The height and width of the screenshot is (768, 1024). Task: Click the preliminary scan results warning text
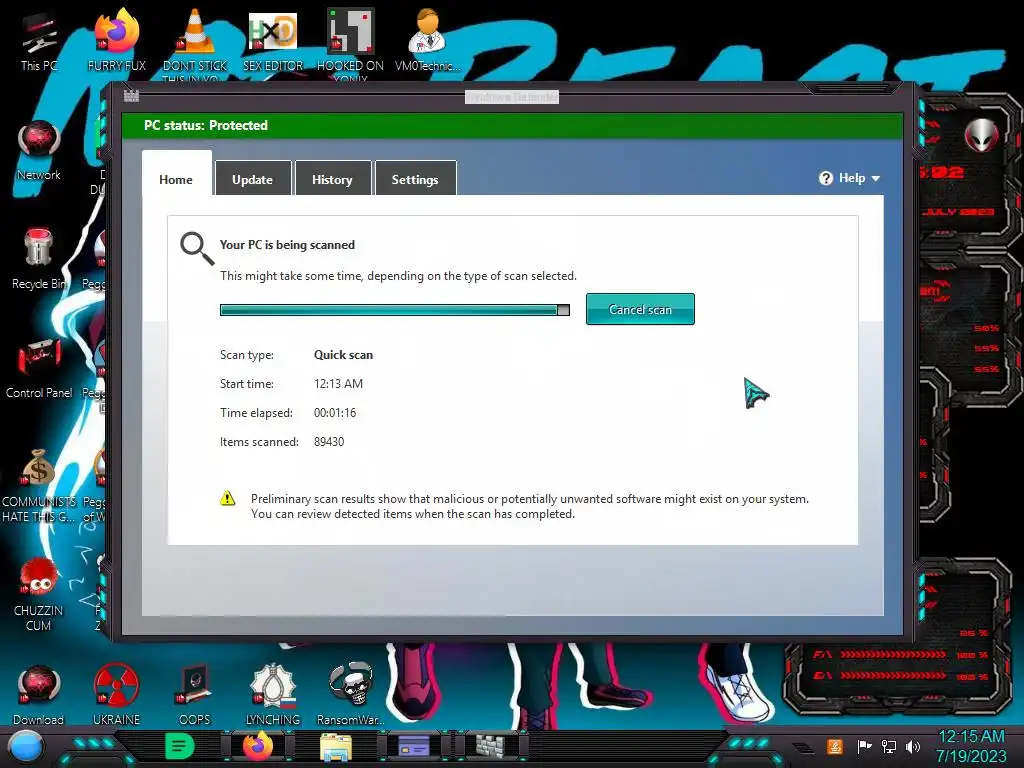530,506
